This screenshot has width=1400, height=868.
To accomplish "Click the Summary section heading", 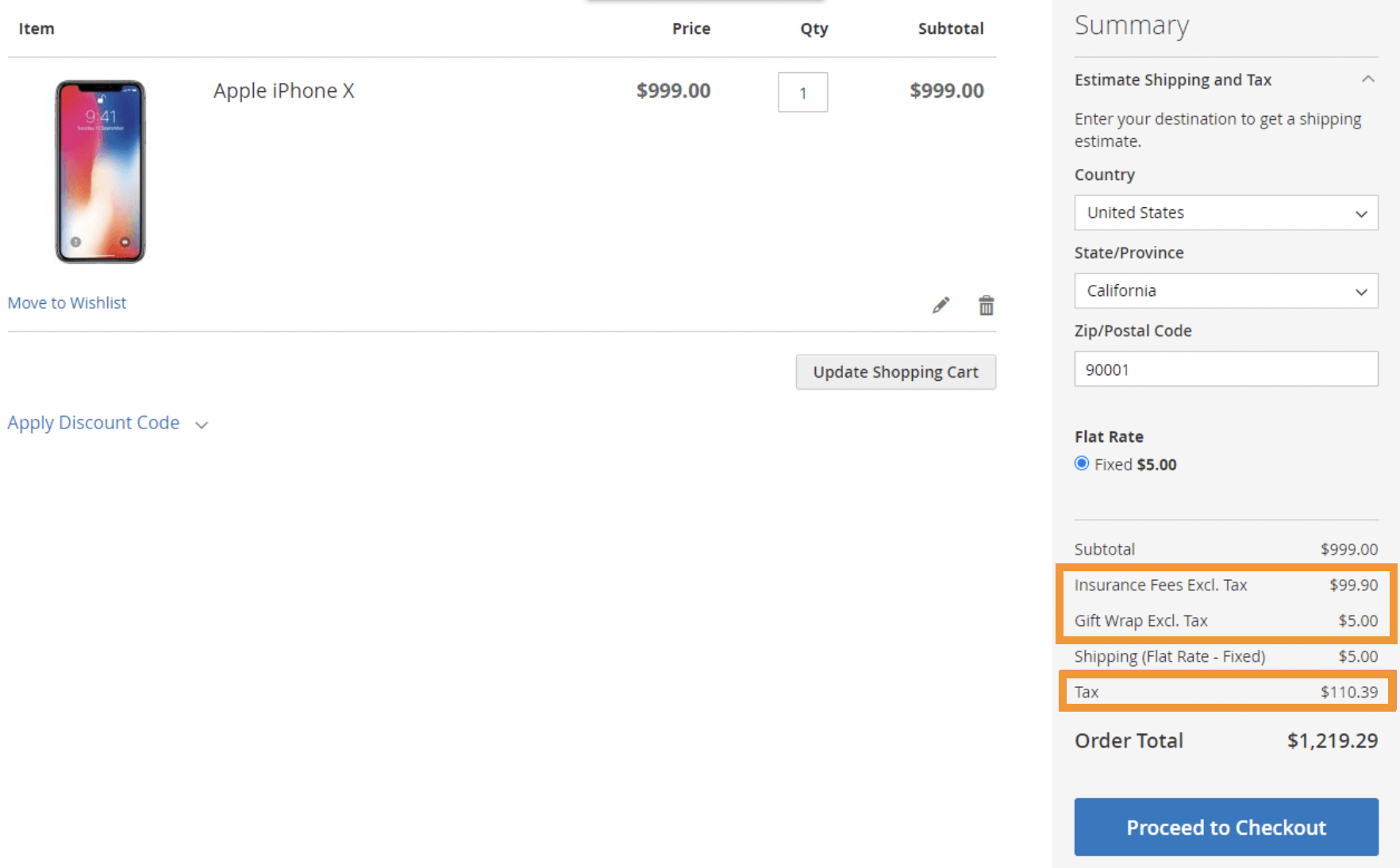I will point(1132,25).
